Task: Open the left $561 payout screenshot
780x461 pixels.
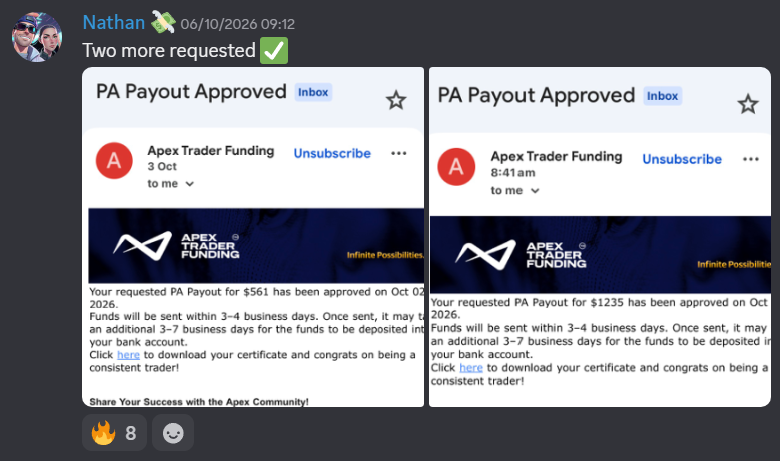Action: pyautogui.click(x=253, y=237)
